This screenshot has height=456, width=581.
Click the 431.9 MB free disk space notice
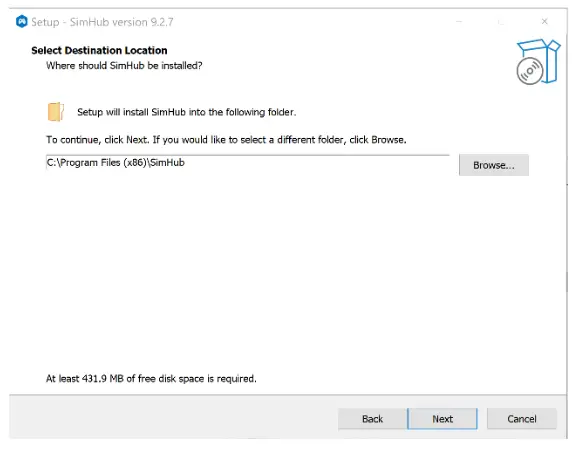(x=151, y=379)
